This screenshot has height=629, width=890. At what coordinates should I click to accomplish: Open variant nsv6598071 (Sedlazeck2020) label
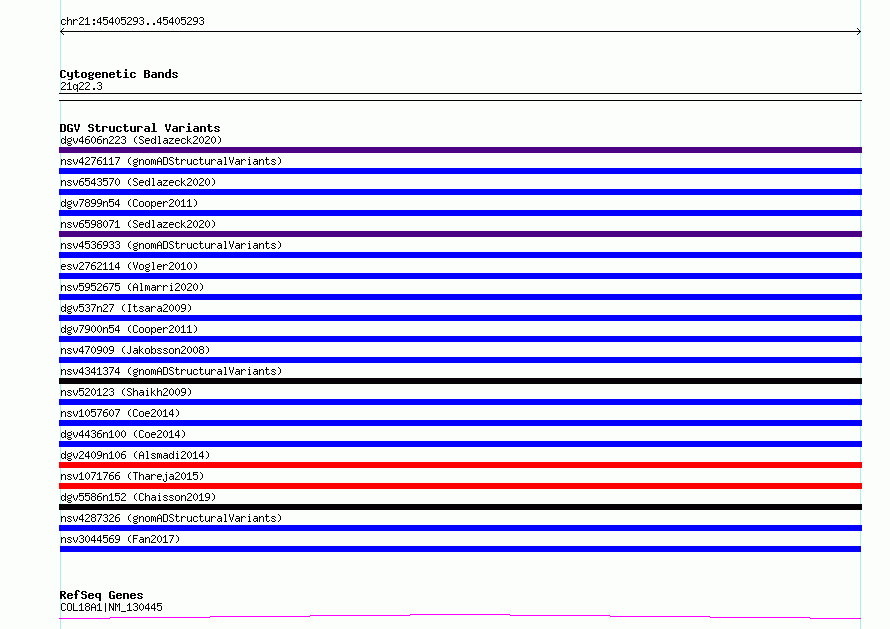pyautogui.click(x=138, y=224)
